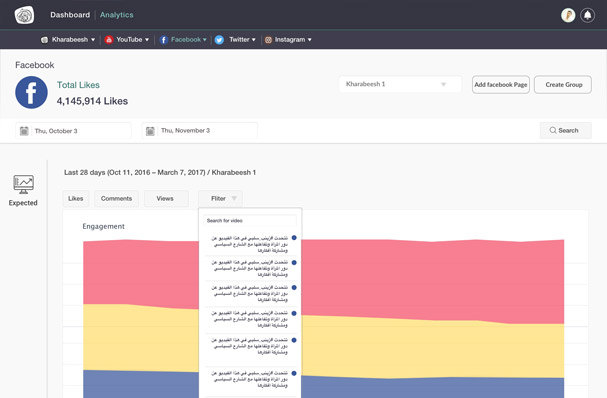The width and height of the screenshot is (607, 398).
Task: Select the last visible video radio dot
Action: [x=294, y=373]
